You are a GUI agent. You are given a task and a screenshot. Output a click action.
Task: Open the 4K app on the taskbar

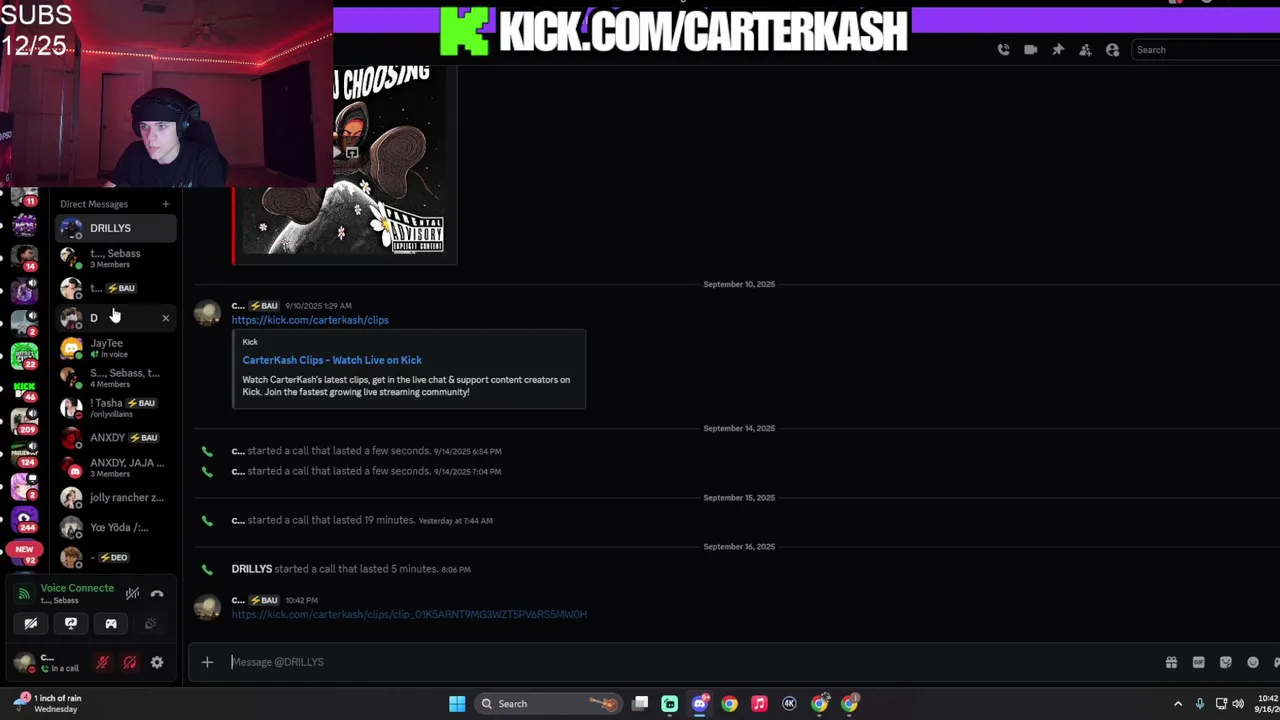pos(789,703)
